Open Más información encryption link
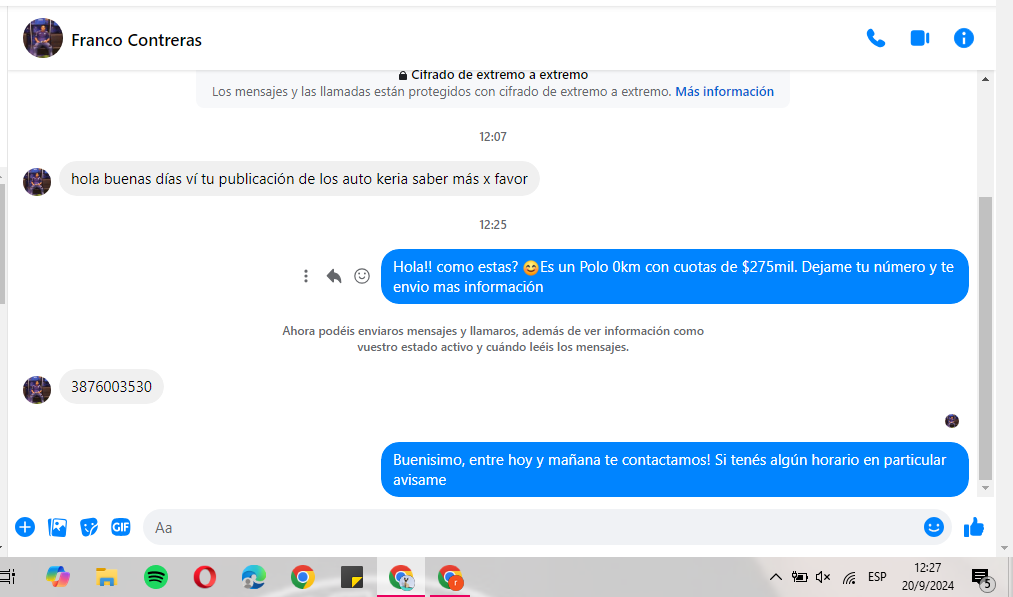Viewport: 1013px width, 597px height. [x=724, y=92]
